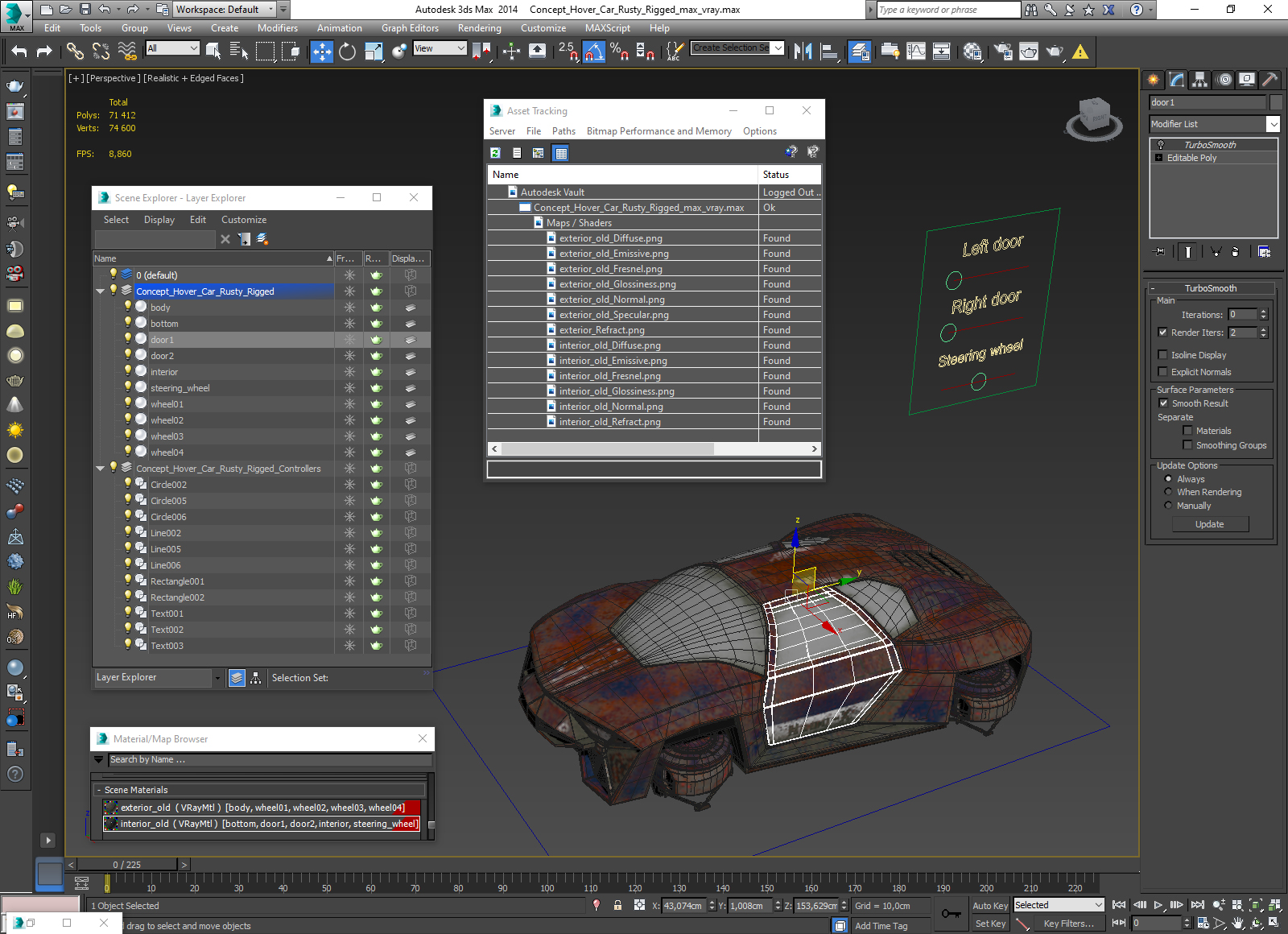This screenshot has height=934, width=1288.
Task: Click the Update button in TurboSmooth
Action: click(x=1210, y=524)
